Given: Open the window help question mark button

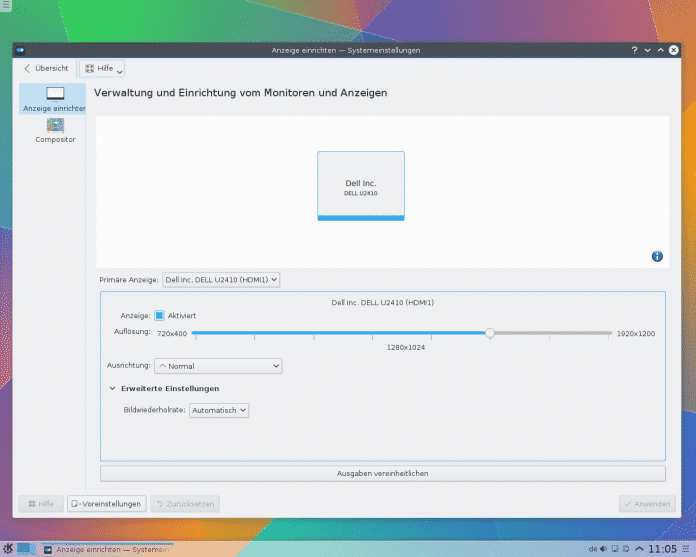Looking at the screenshot, I should (634, 50).
